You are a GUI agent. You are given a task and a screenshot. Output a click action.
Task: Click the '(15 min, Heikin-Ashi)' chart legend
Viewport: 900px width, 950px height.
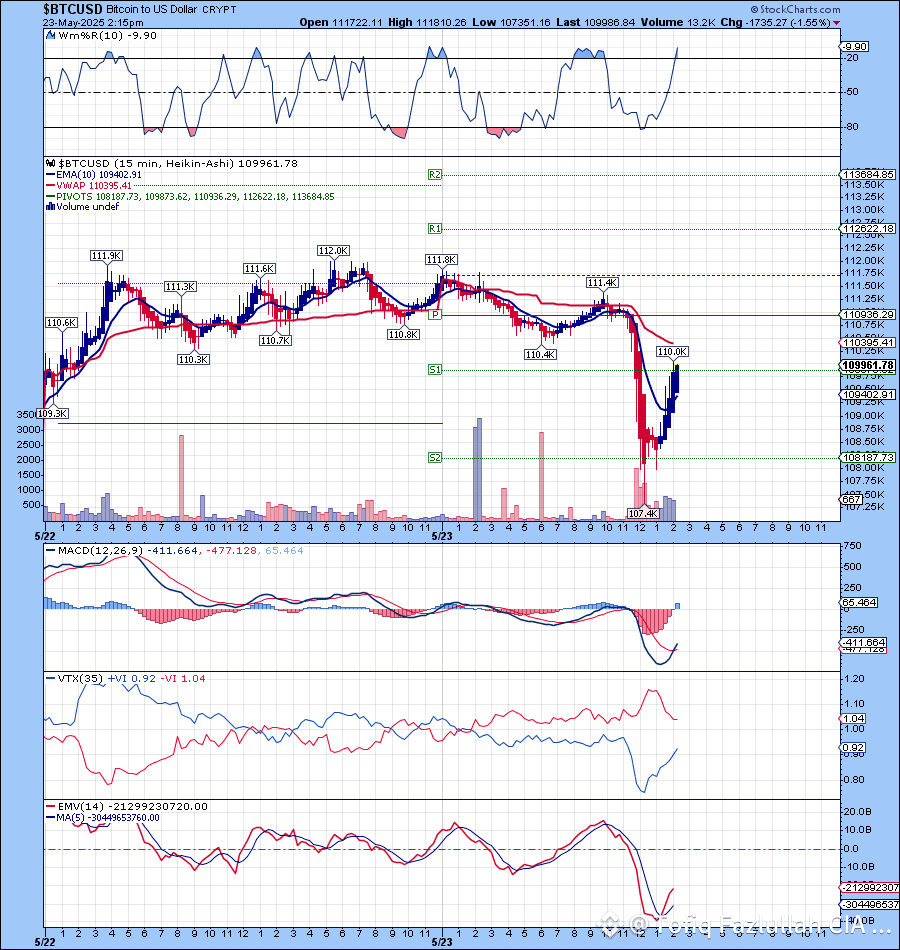click(x=173, y=164)
